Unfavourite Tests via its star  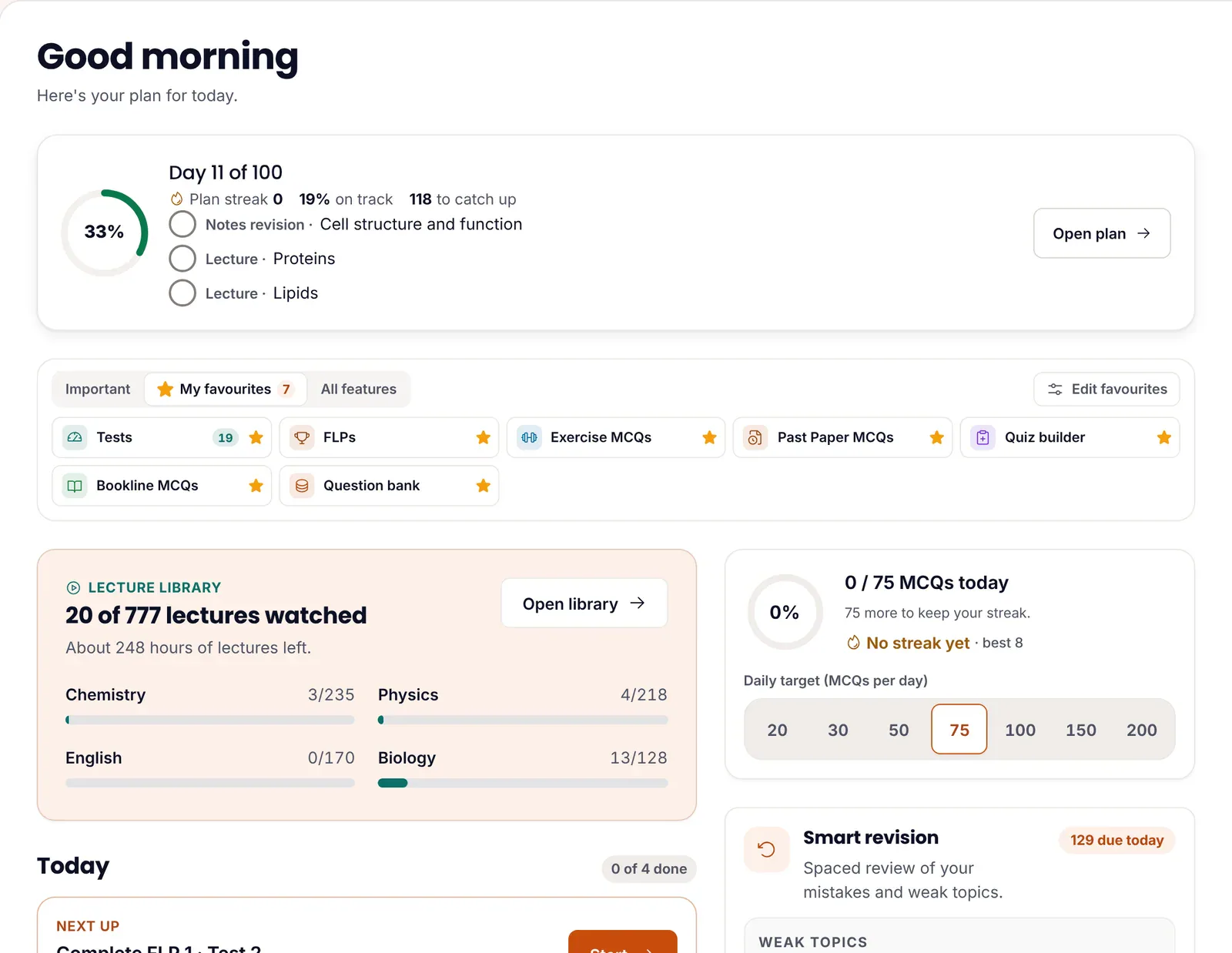coord(256,437)
